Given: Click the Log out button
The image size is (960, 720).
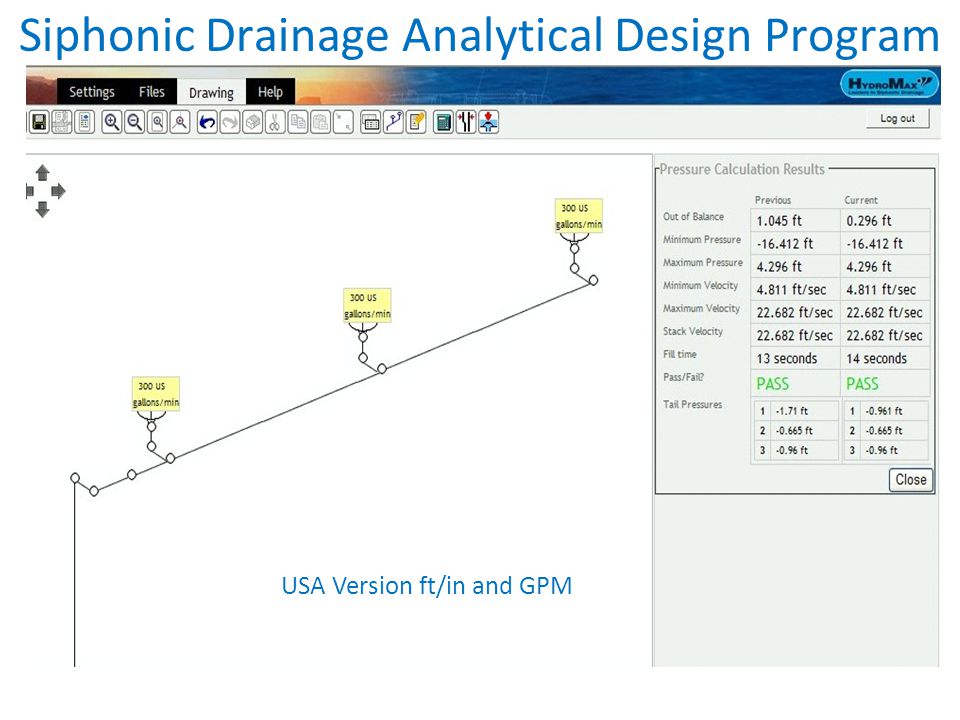Looking at the screenshot, I should (898, 118).
